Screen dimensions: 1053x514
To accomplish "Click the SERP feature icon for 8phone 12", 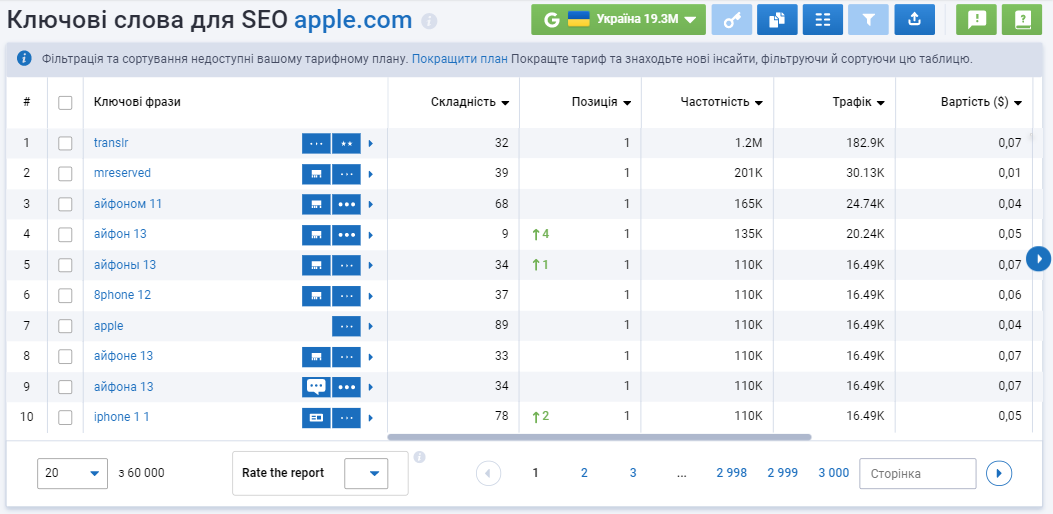I will tap(316, 295).
